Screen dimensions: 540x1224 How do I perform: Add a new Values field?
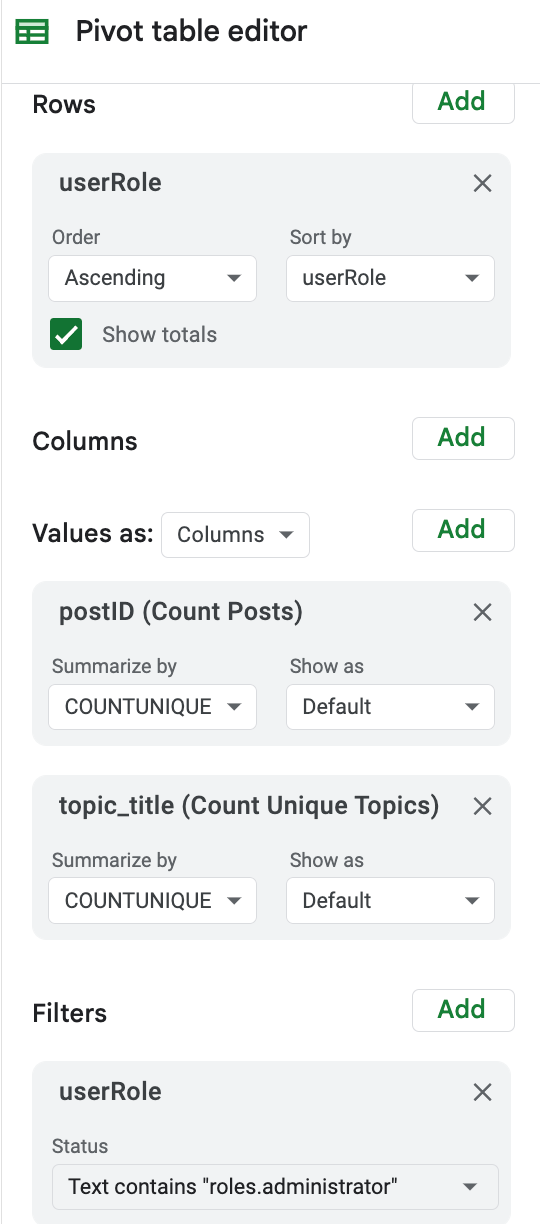[463, 530]
